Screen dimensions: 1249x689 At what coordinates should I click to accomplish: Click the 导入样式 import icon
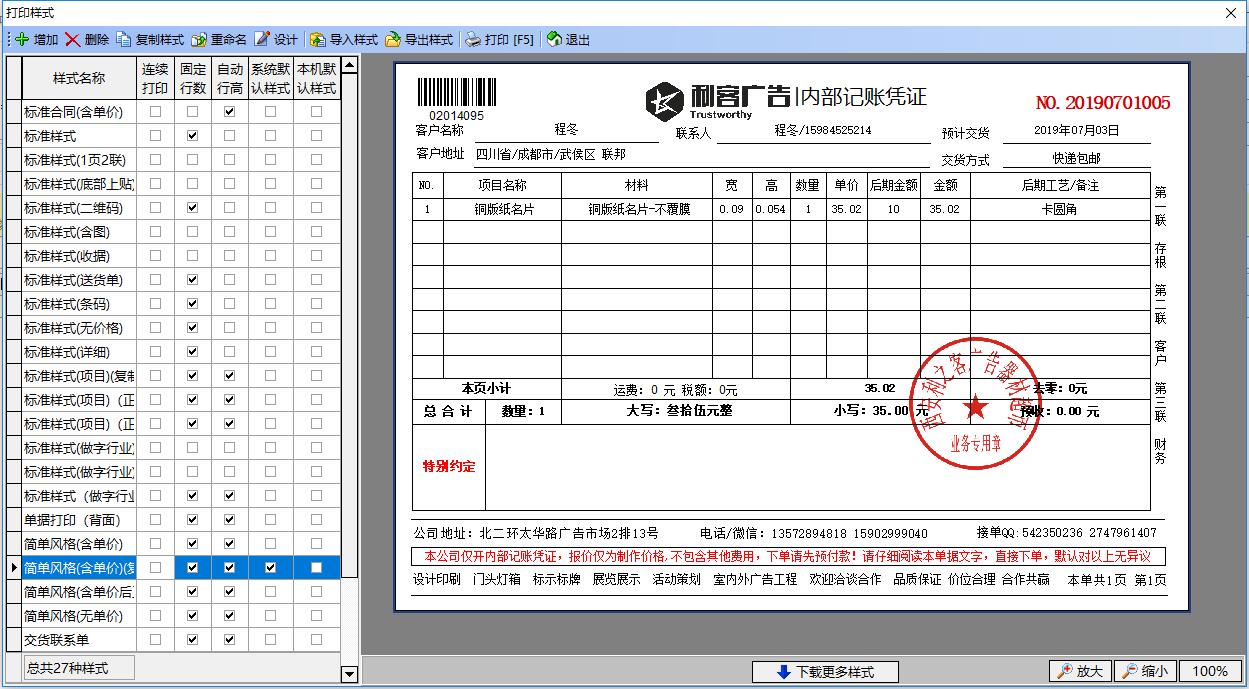(x=318, y=40)
